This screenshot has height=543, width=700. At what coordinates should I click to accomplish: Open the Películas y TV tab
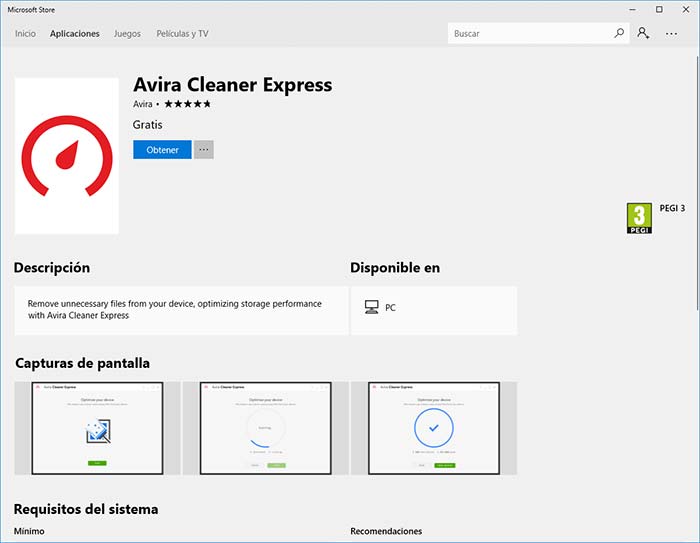coord(182,33)
